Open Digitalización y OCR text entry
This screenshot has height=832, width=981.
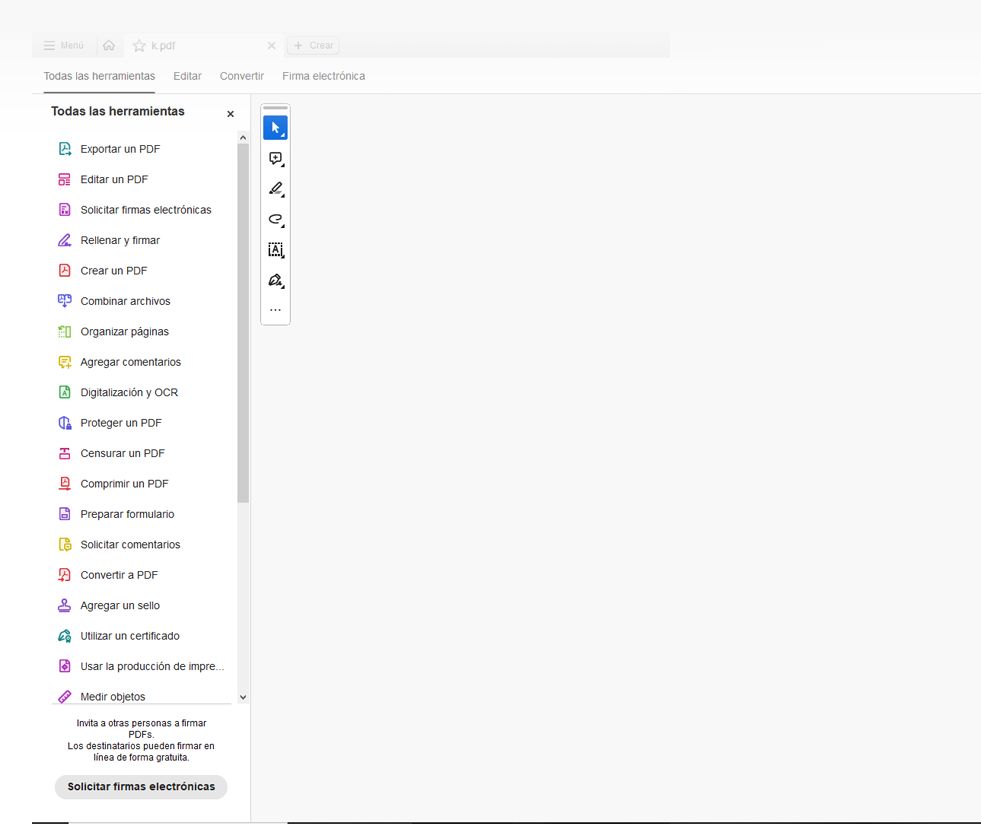coord(129,392)
